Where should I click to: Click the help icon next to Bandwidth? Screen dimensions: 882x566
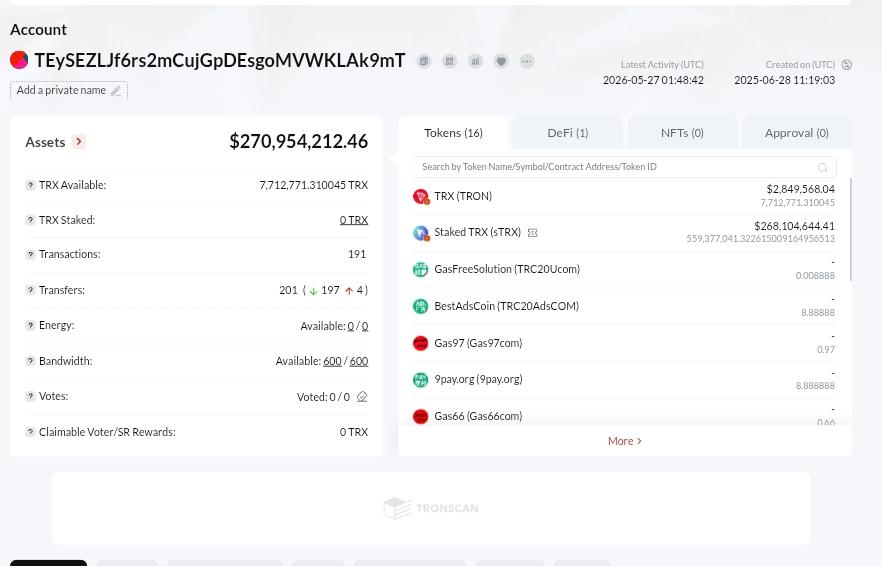click(30, 361)
